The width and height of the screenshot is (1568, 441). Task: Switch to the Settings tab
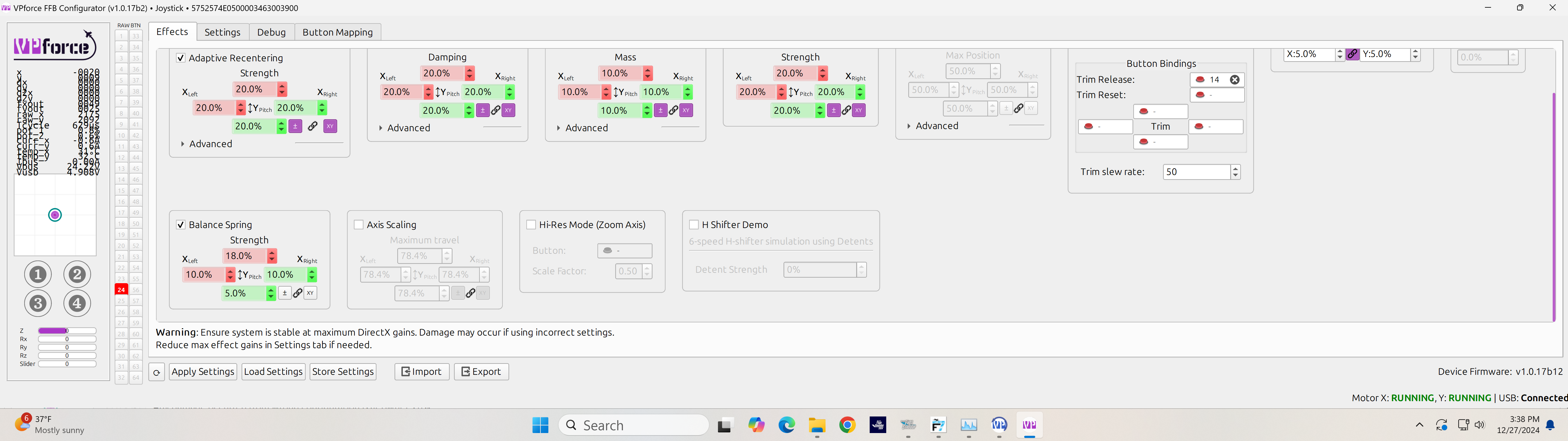click(222, 32)
